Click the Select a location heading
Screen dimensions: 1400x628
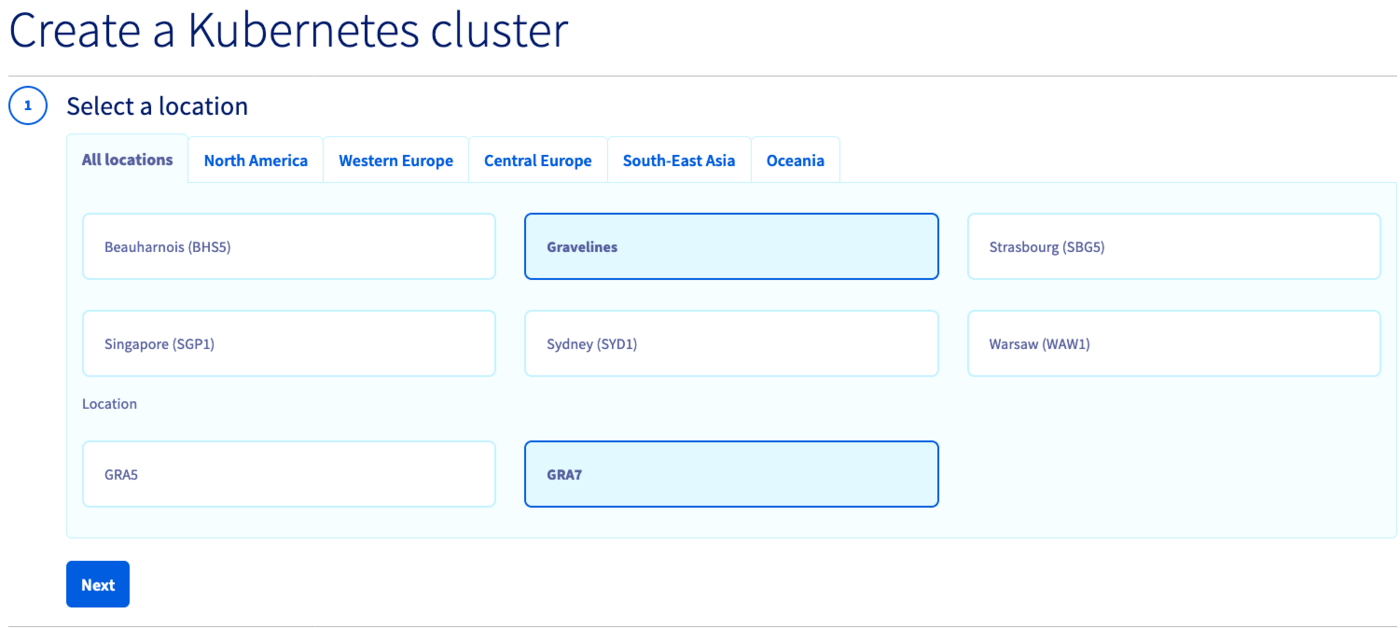tap(157, 106)
